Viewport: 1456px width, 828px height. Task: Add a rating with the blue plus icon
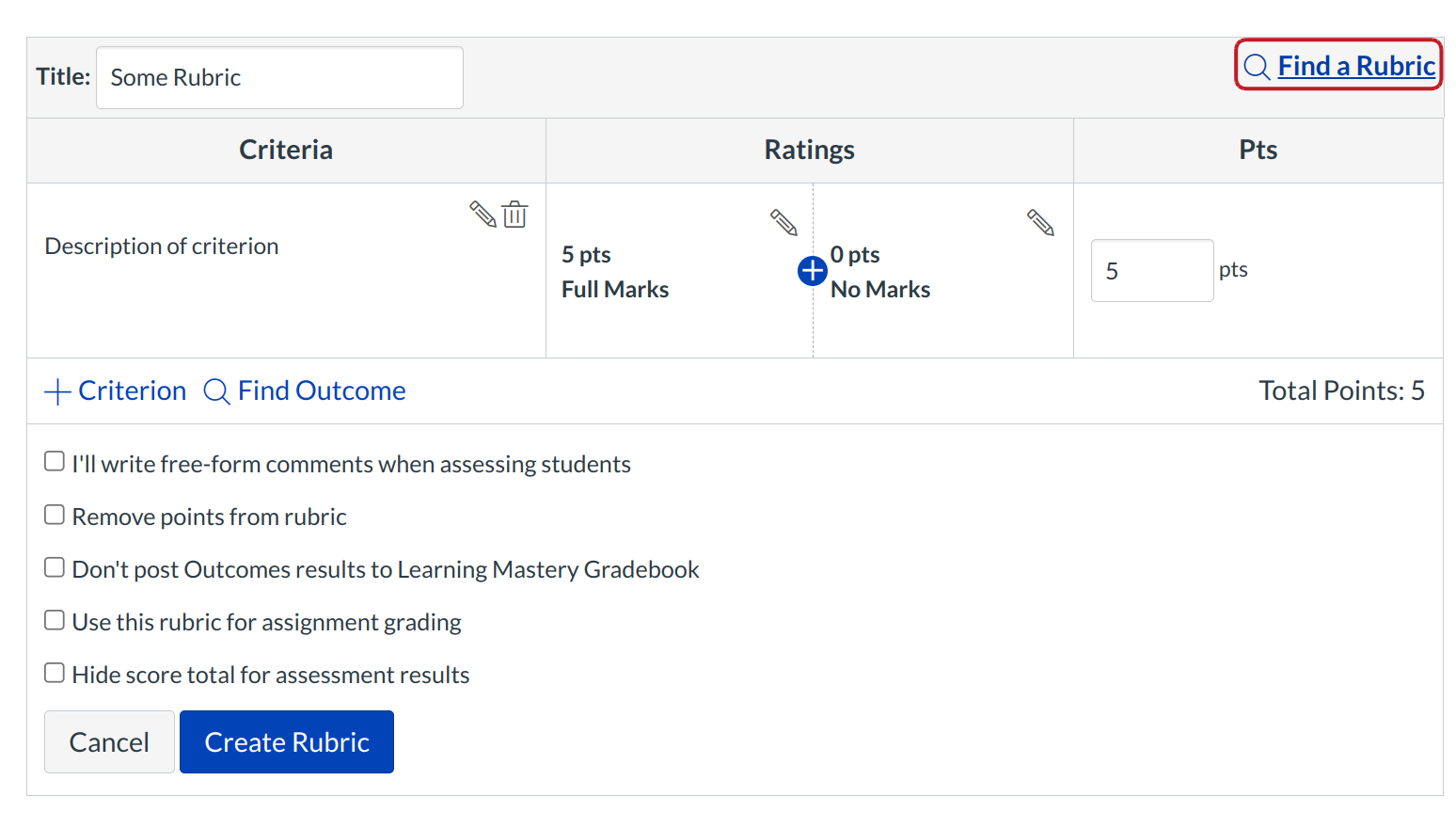pyautogui.click(x=812, y=271)
